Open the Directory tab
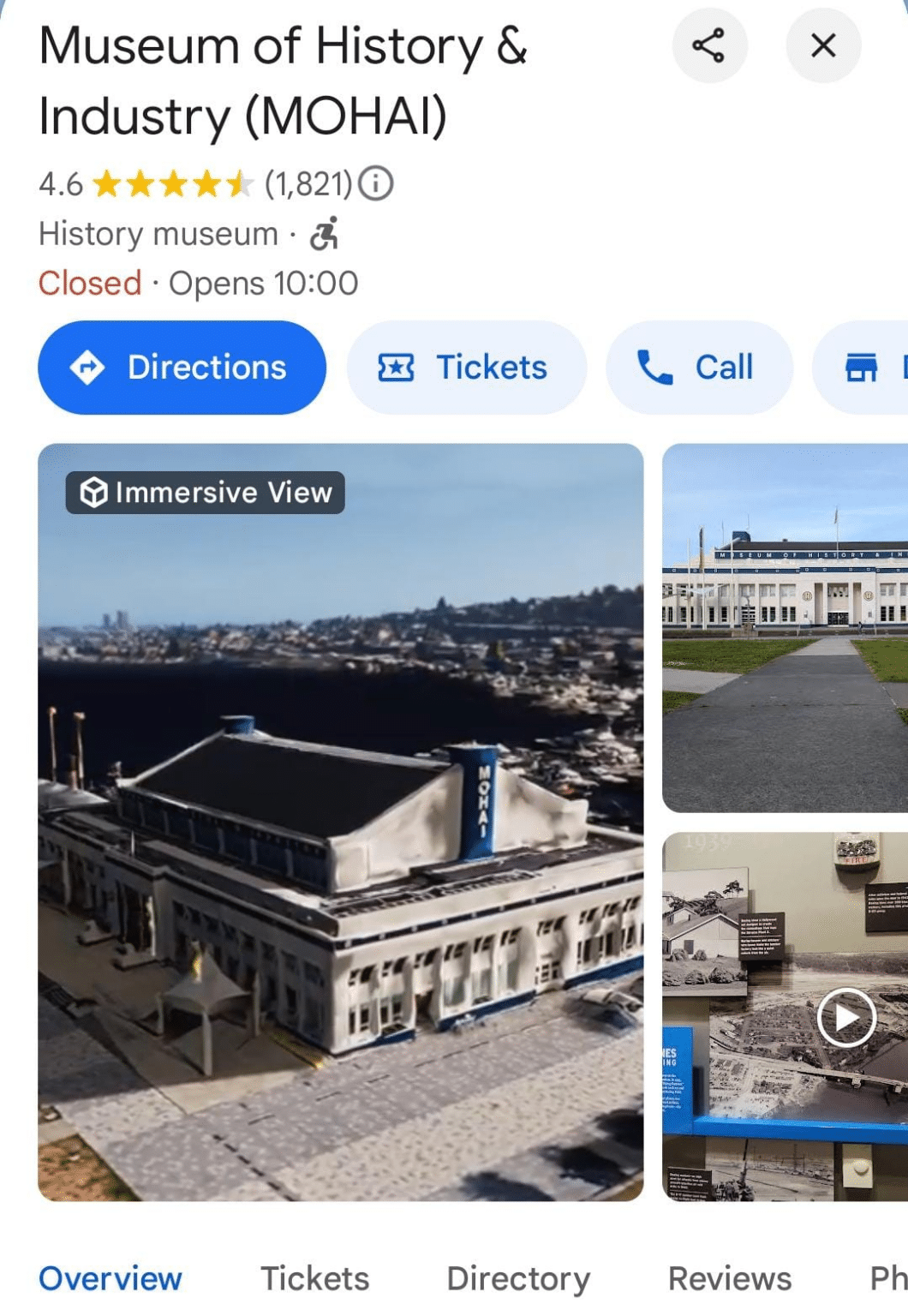The image size is (908, 1316). point(517,1278)
